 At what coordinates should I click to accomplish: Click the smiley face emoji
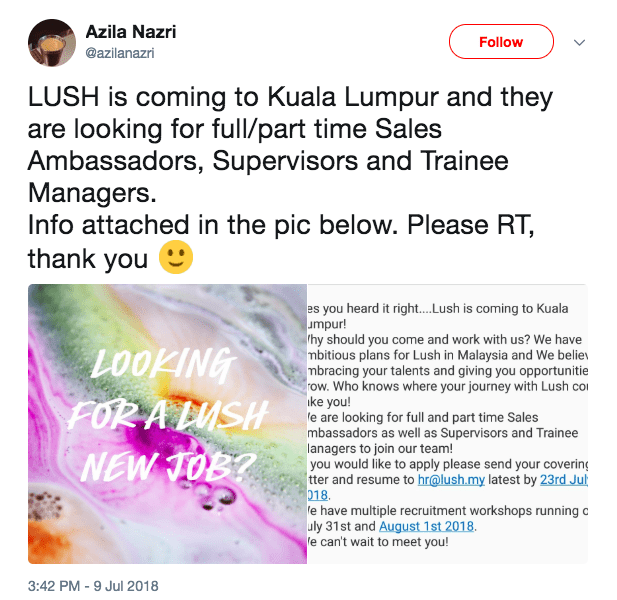click(x=175, y=257)
